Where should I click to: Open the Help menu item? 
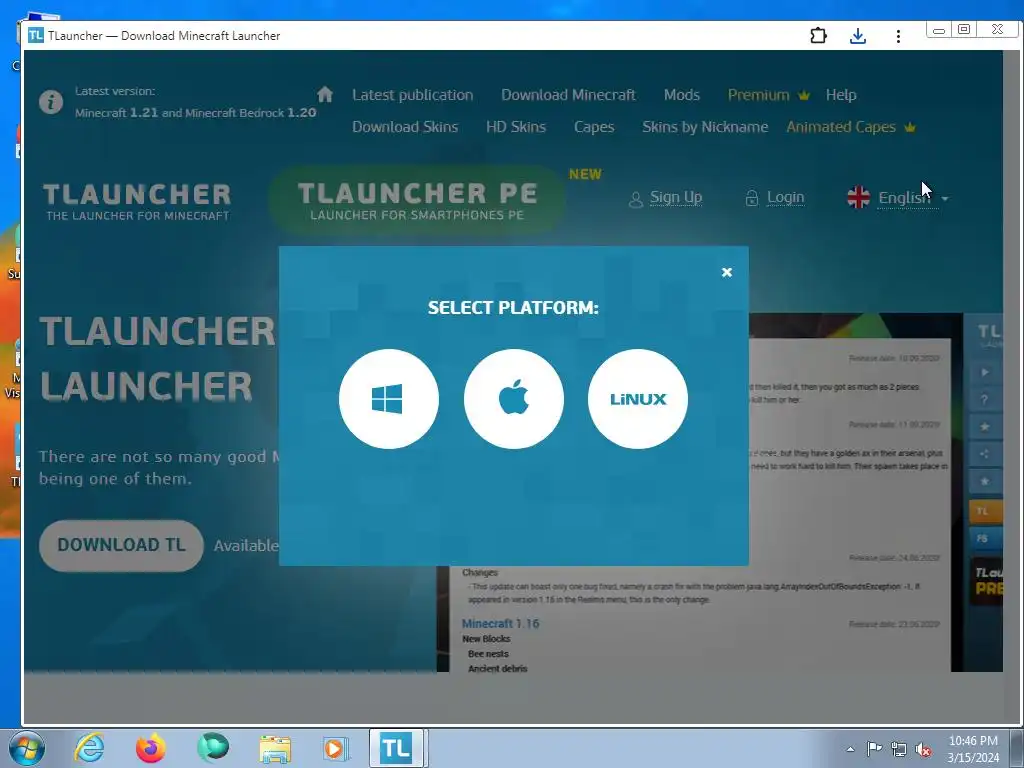(841, 95)
